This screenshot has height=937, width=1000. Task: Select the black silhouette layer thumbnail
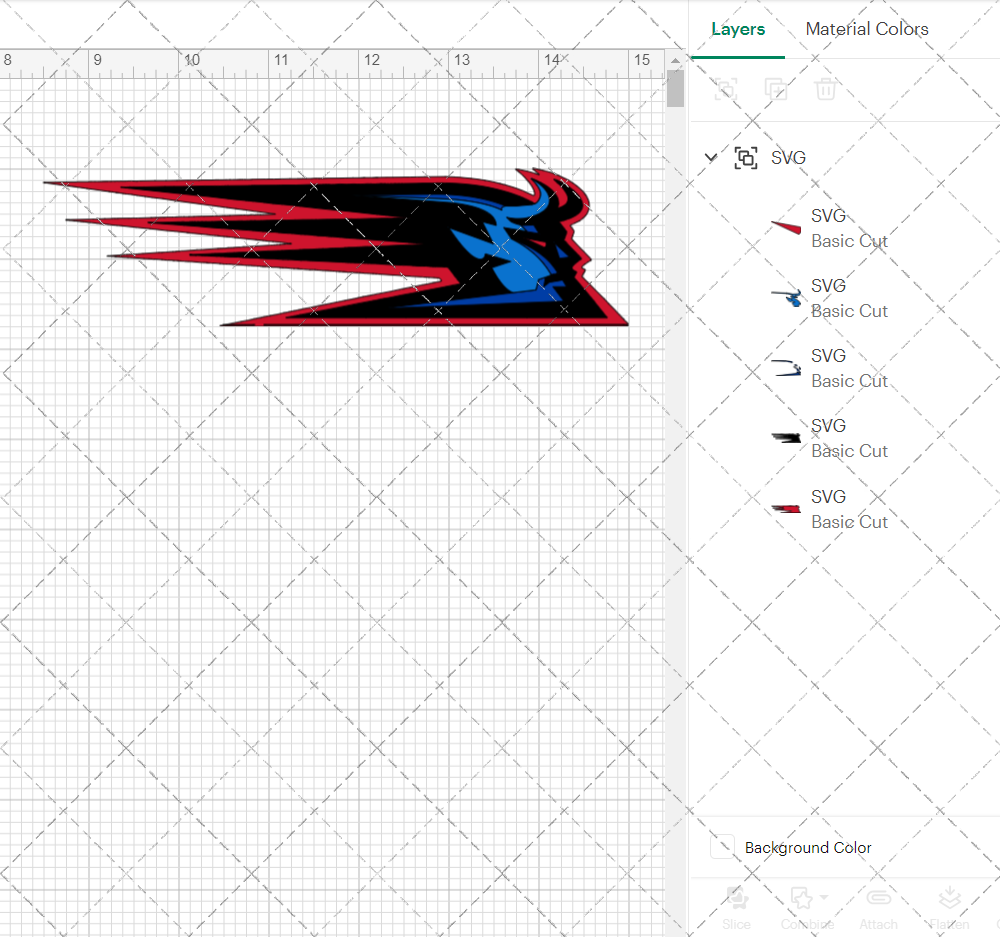[x=786, y=438]
